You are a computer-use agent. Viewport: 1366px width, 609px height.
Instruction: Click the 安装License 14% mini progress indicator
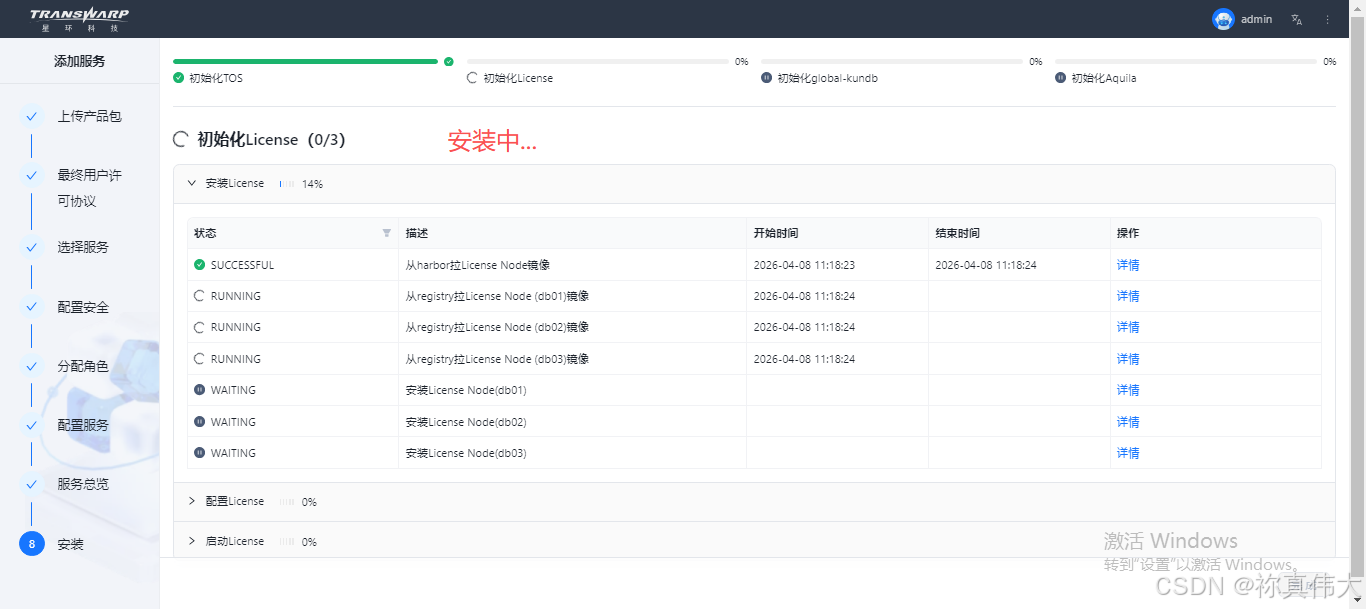(x=287, y=184)
